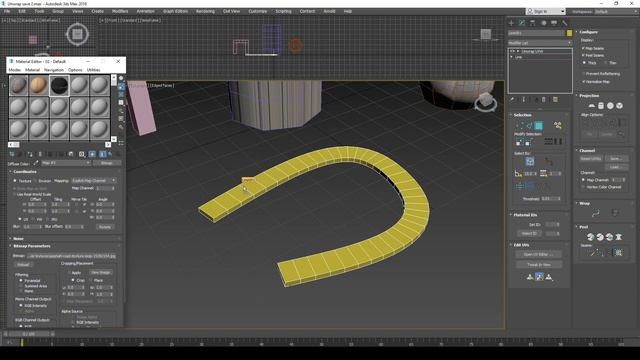Click Expand Polygon Selection To Seams icon
The image size is (640, 360).
coord(618,253)
